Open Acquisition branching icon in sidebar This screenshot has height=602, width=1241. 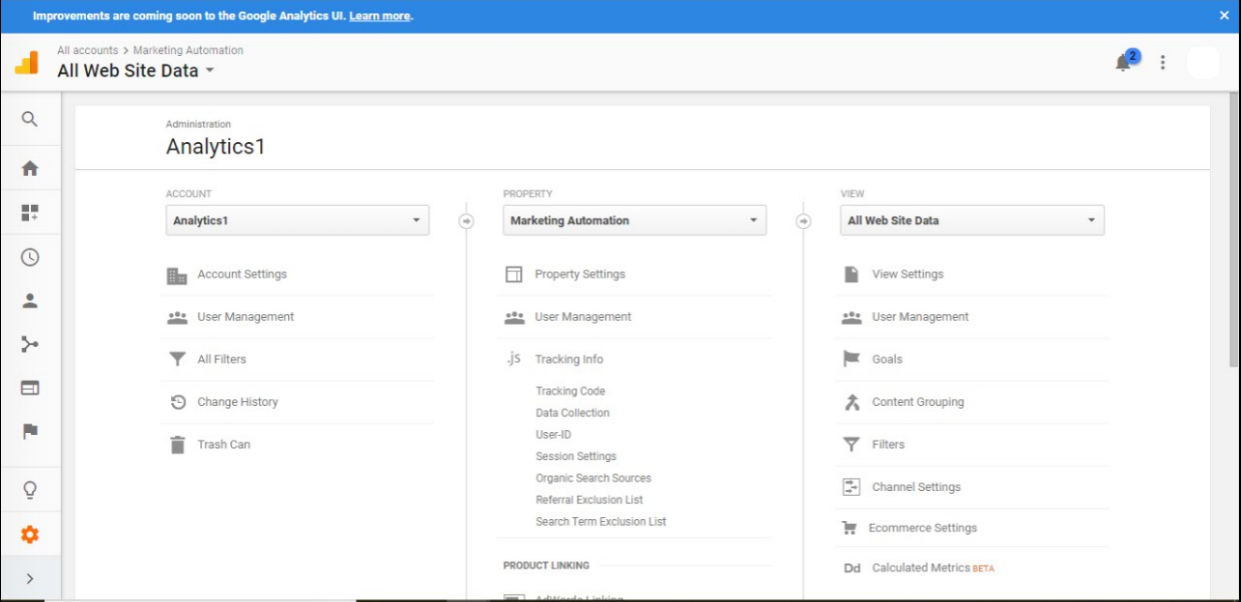[30, 344]
